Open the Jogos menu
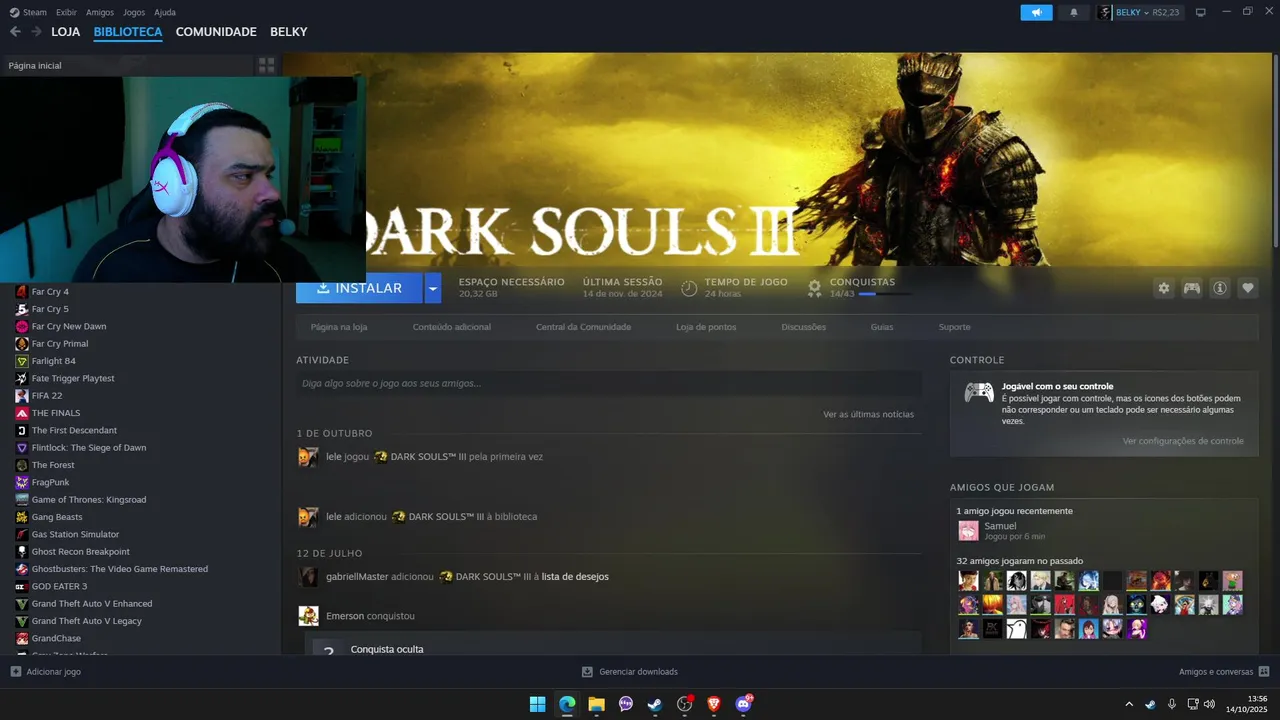Viewport: 1280px width, 720px height. tap(134, 12)
